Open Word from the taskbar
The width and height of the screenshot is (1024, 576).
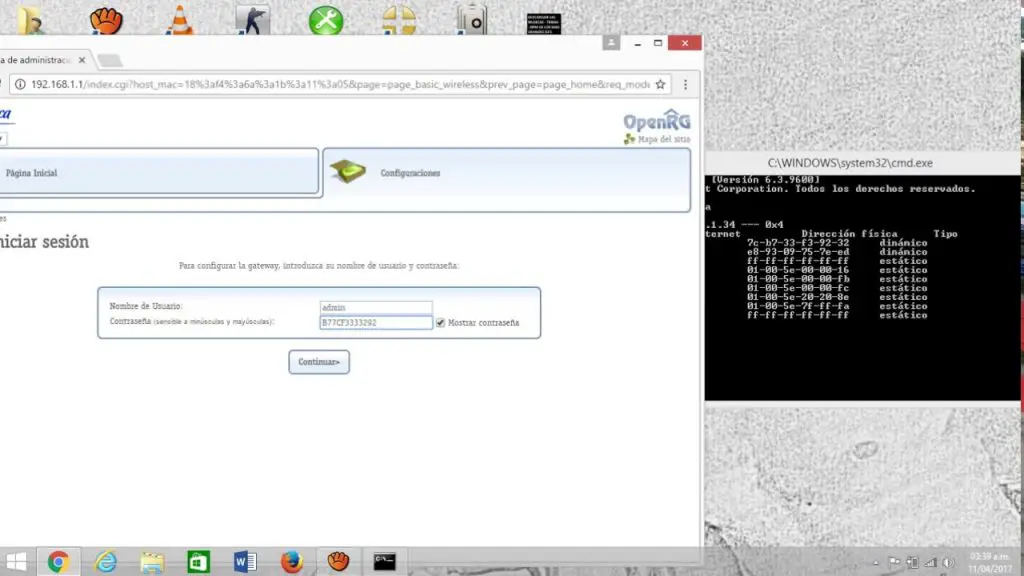pyautogui.click(x=245, y=562)
